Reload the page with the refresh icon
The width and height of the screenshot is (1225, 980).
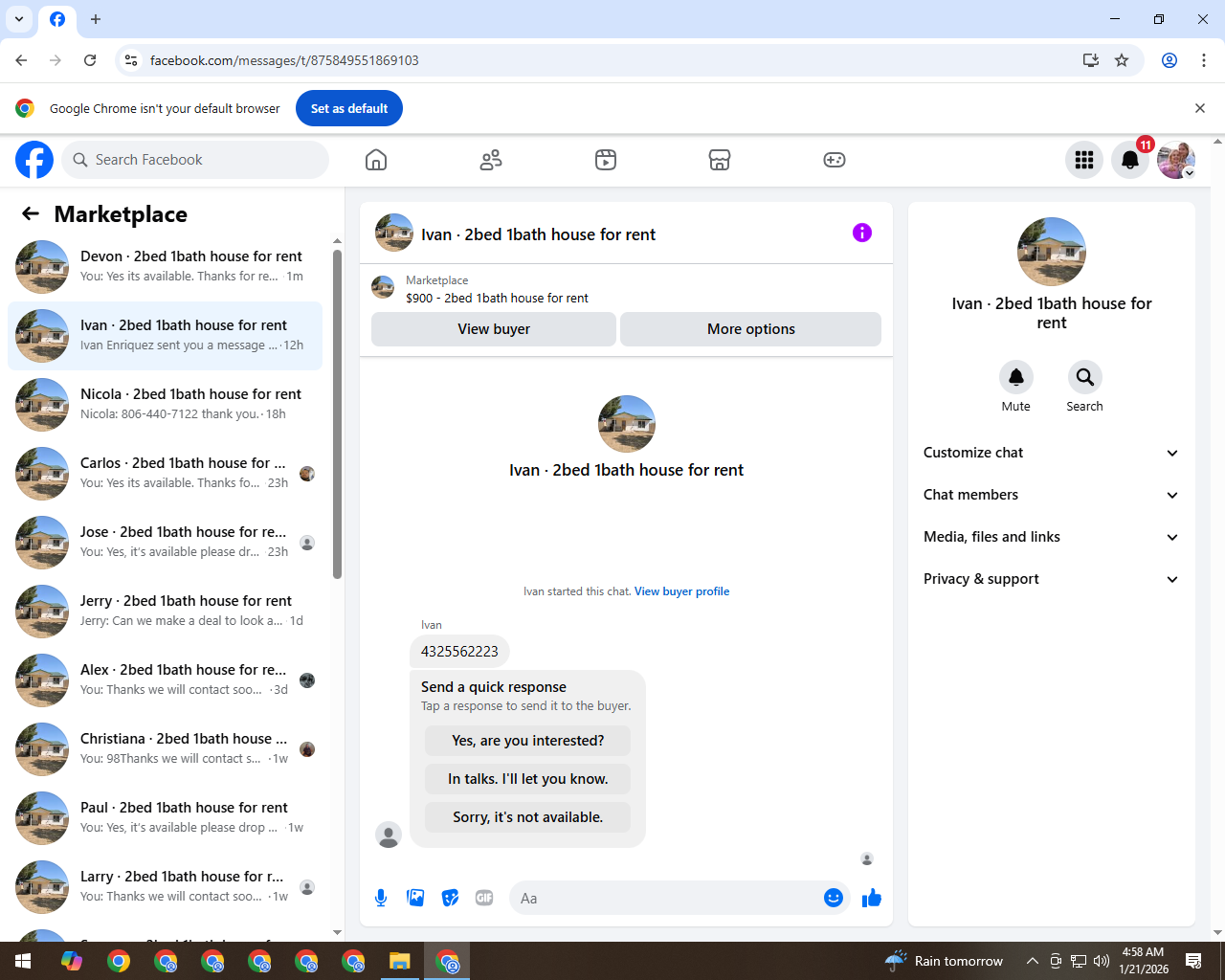tap(90, 60)
